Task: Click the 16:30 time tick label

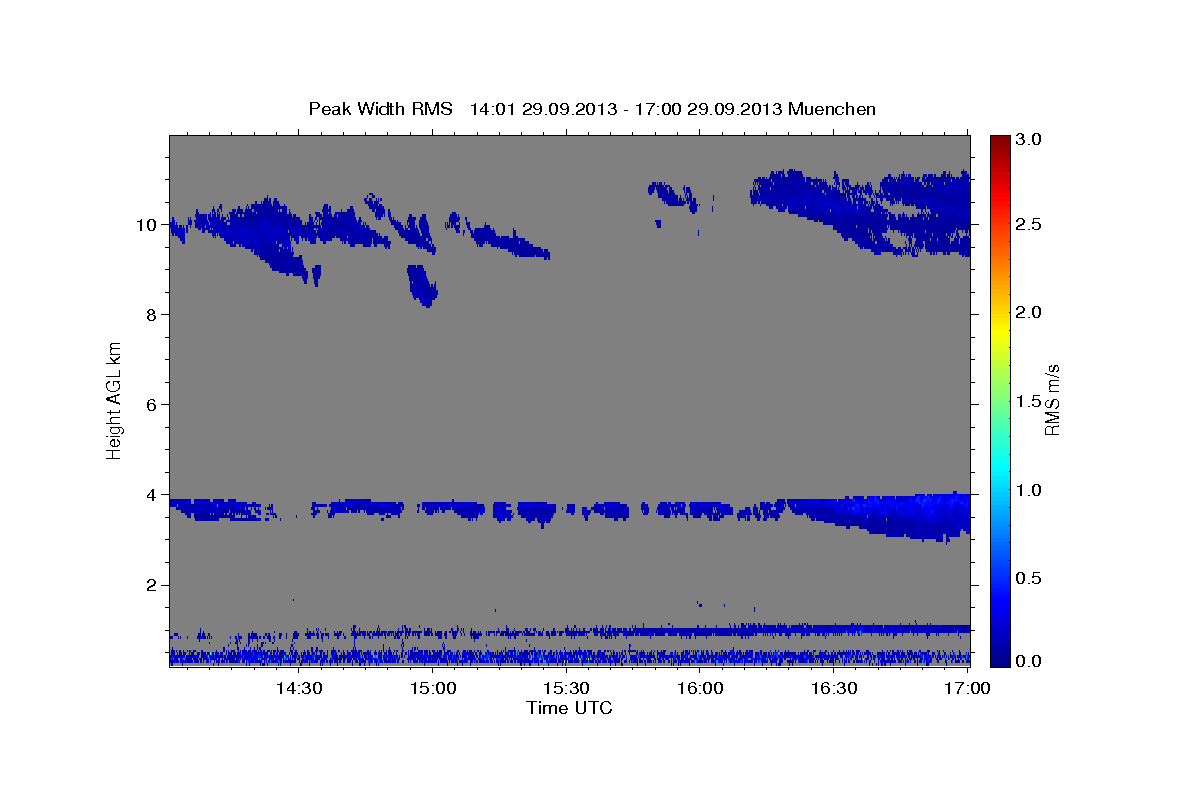Action: click(834, 689)
